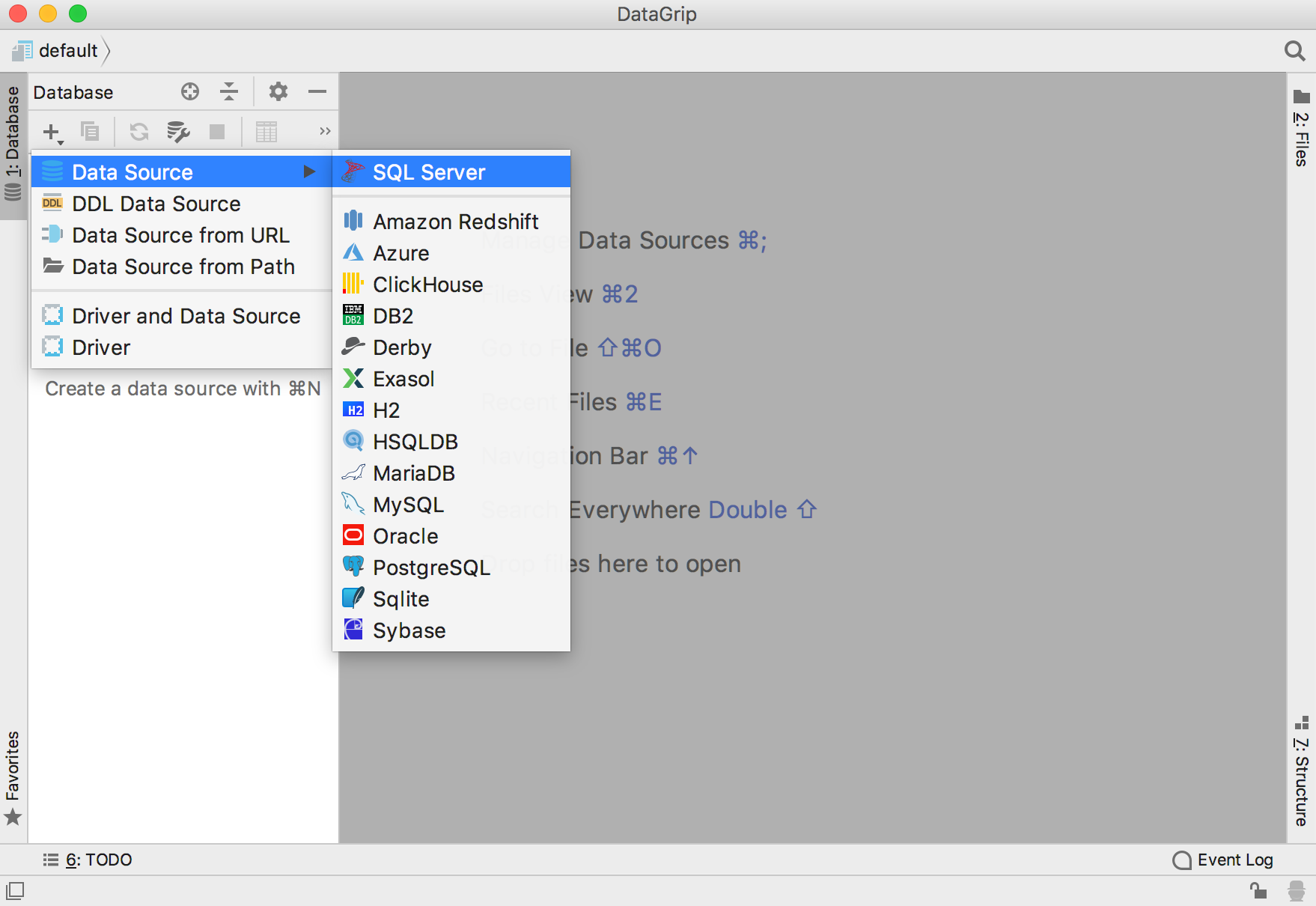Screen dimensions: 1316x906
Task: Select Data Source from Path
Action: [x=181, y=267]
